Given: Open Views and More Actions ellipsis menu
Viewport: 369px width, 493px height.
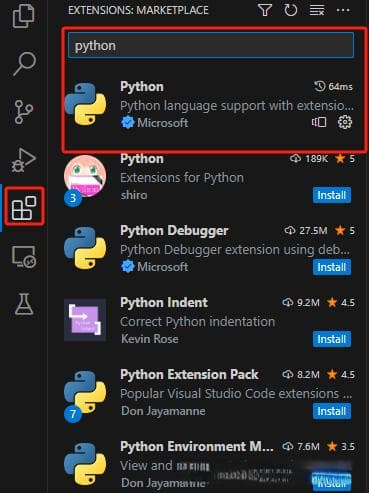Looking at the screenshot, I should 343,10.
